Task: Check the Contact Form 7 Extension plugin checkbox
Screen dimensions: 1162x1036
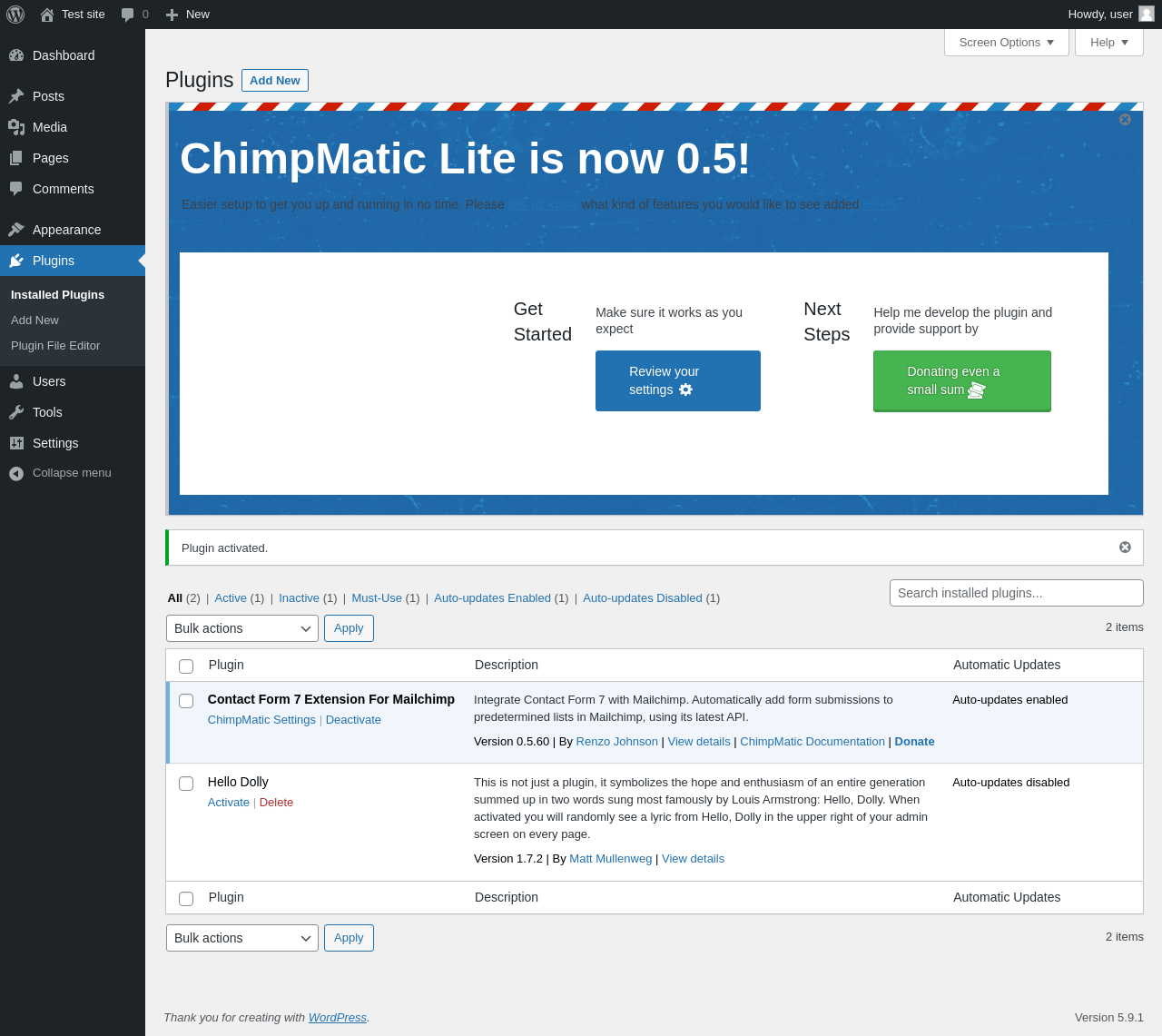Action: (186, 701)
